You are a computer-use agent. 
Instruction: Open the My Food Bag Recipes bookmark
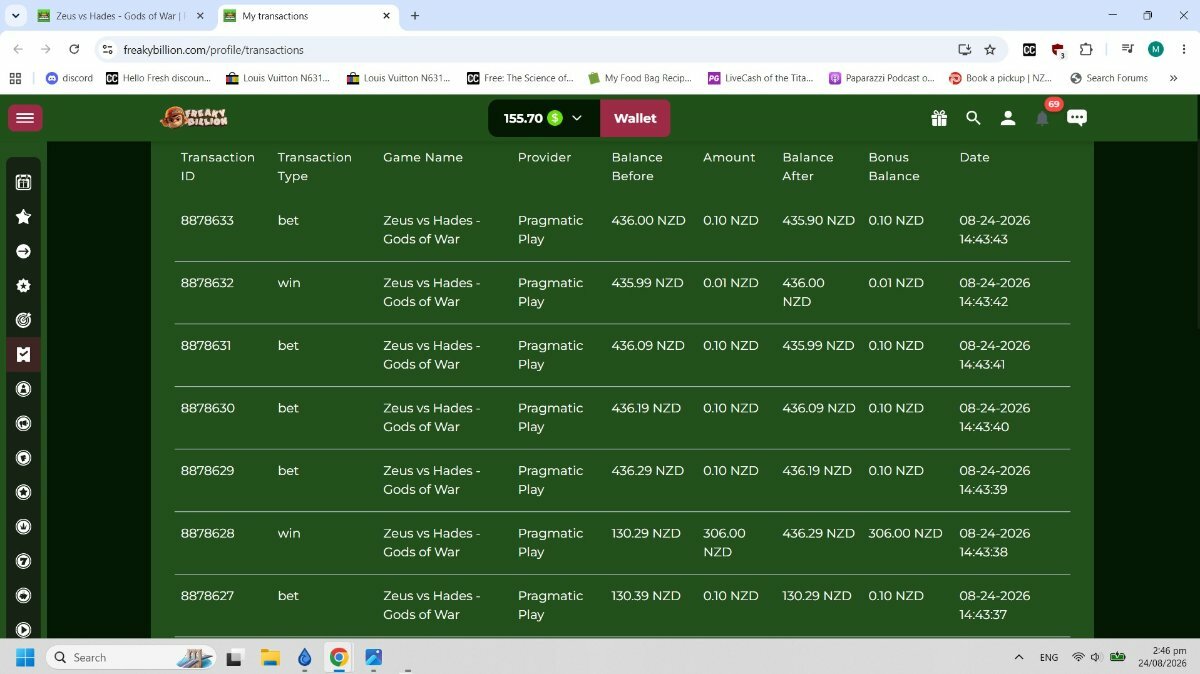pyautogui.click(x=640, y=78)
